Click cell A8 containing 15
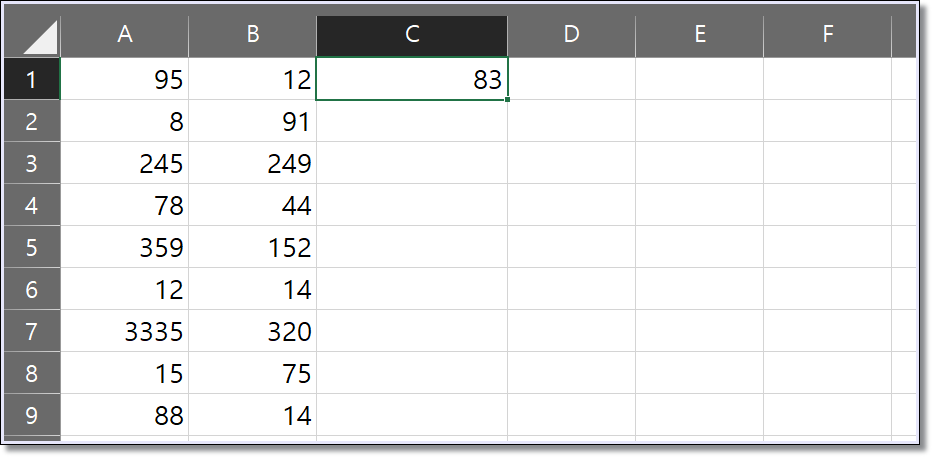Image resolution: width=932 pixels, height=472 pixels. (x=125, y=373)
